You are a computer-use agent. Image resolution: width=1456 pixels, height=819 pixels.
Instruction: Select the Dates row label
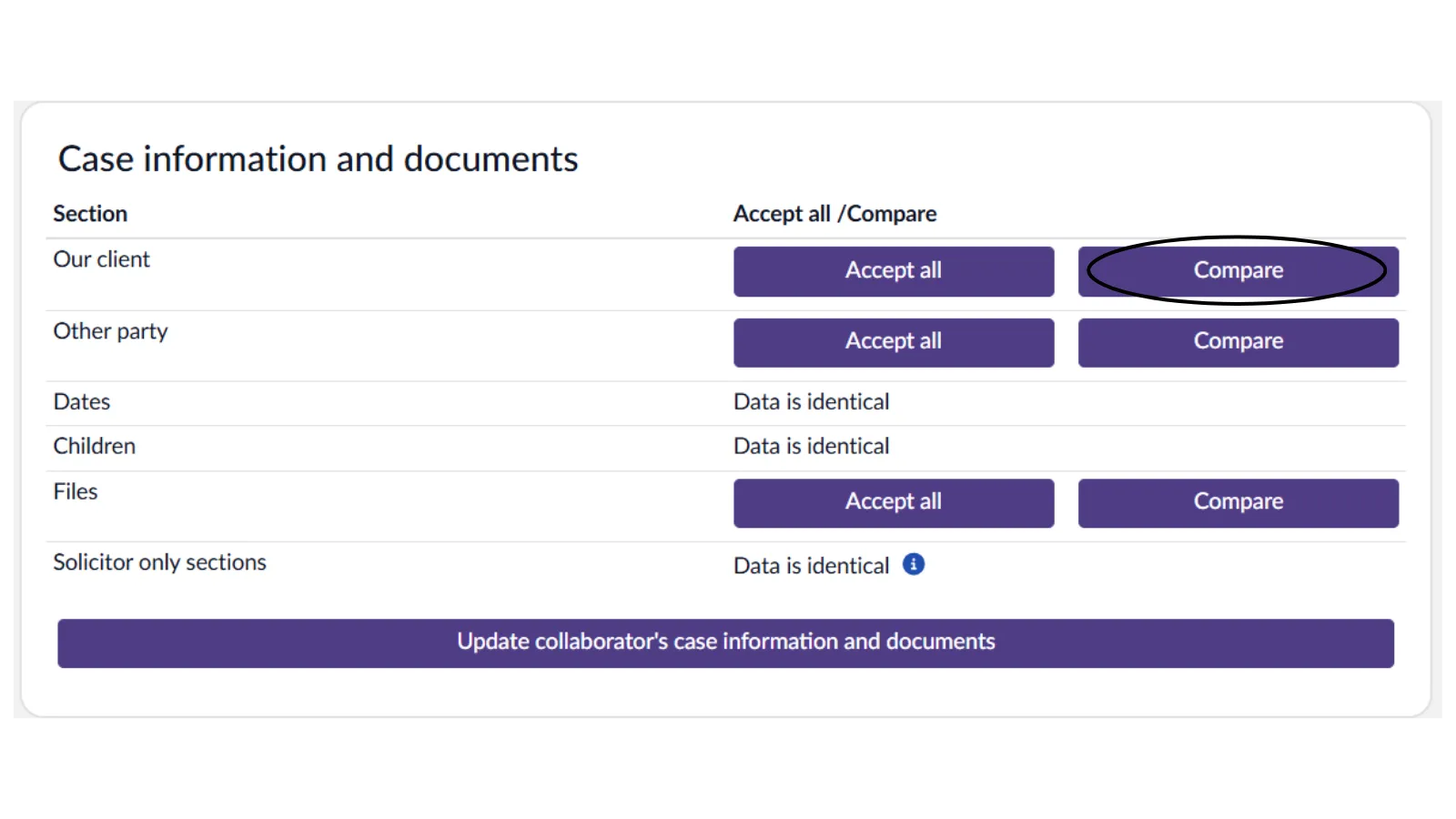pyautogui.click(x=81, y=402)
